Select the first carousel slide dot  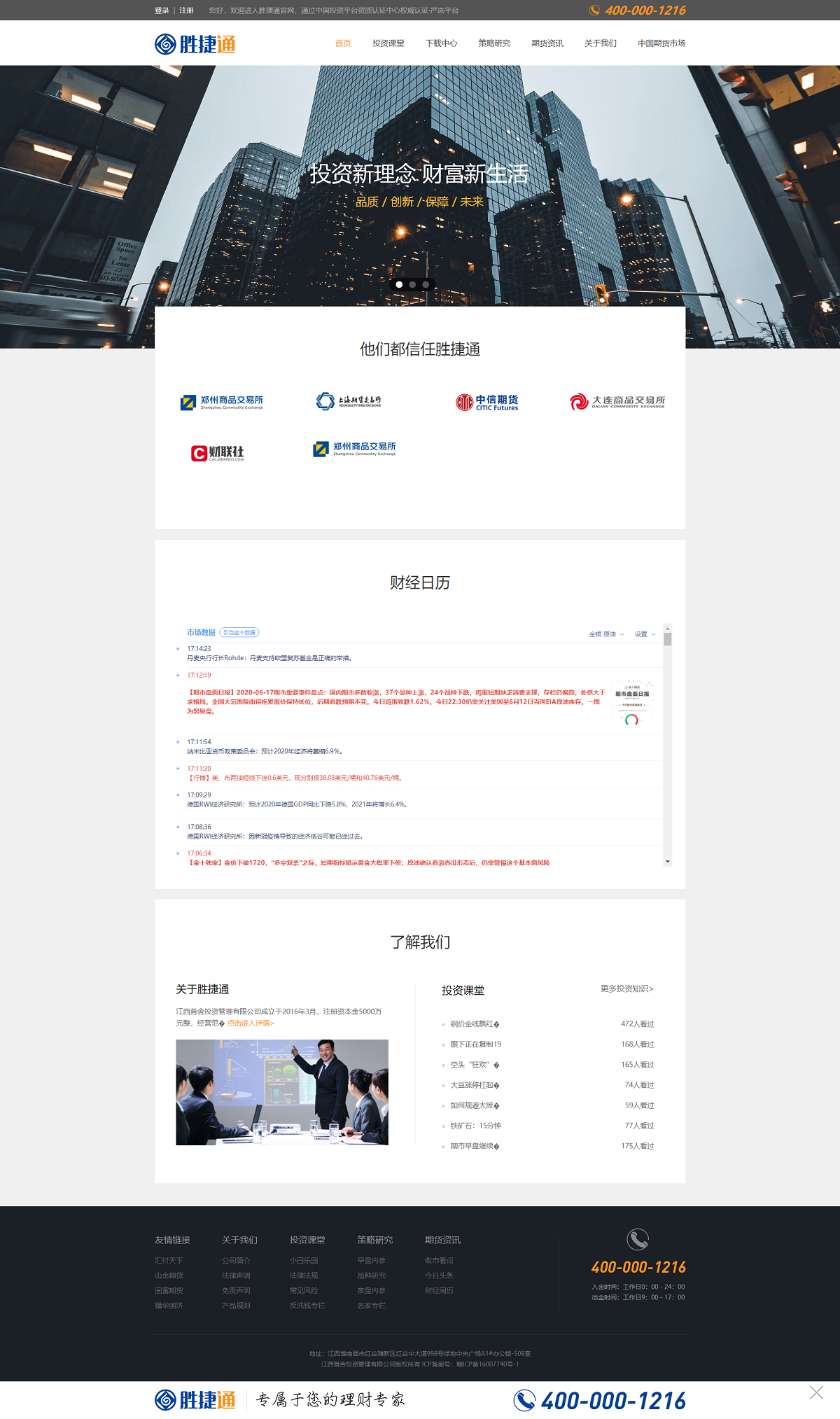tap(399, 285)
